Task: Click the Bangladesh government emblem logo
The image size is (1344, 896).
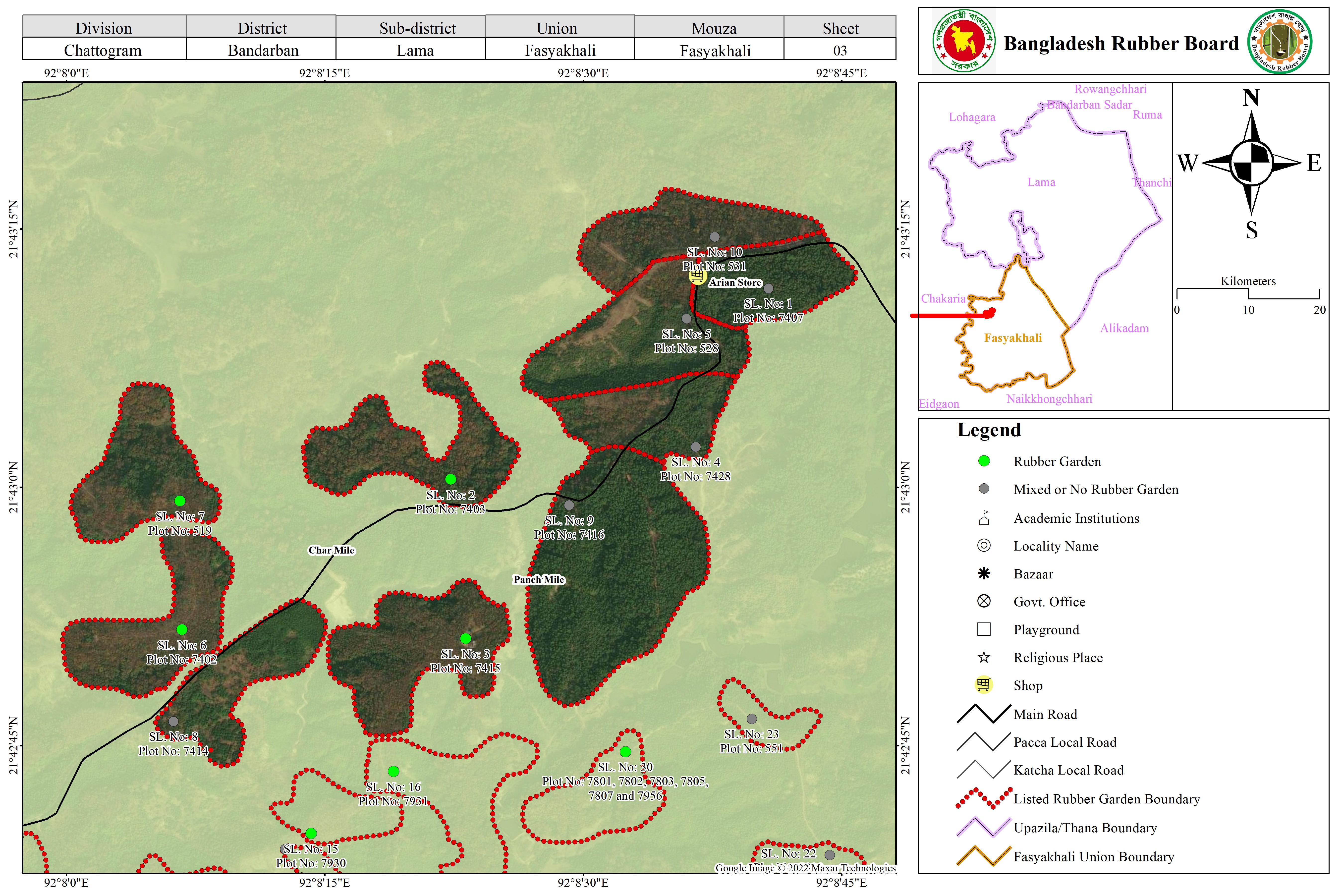Action: [x=965, y=41]
